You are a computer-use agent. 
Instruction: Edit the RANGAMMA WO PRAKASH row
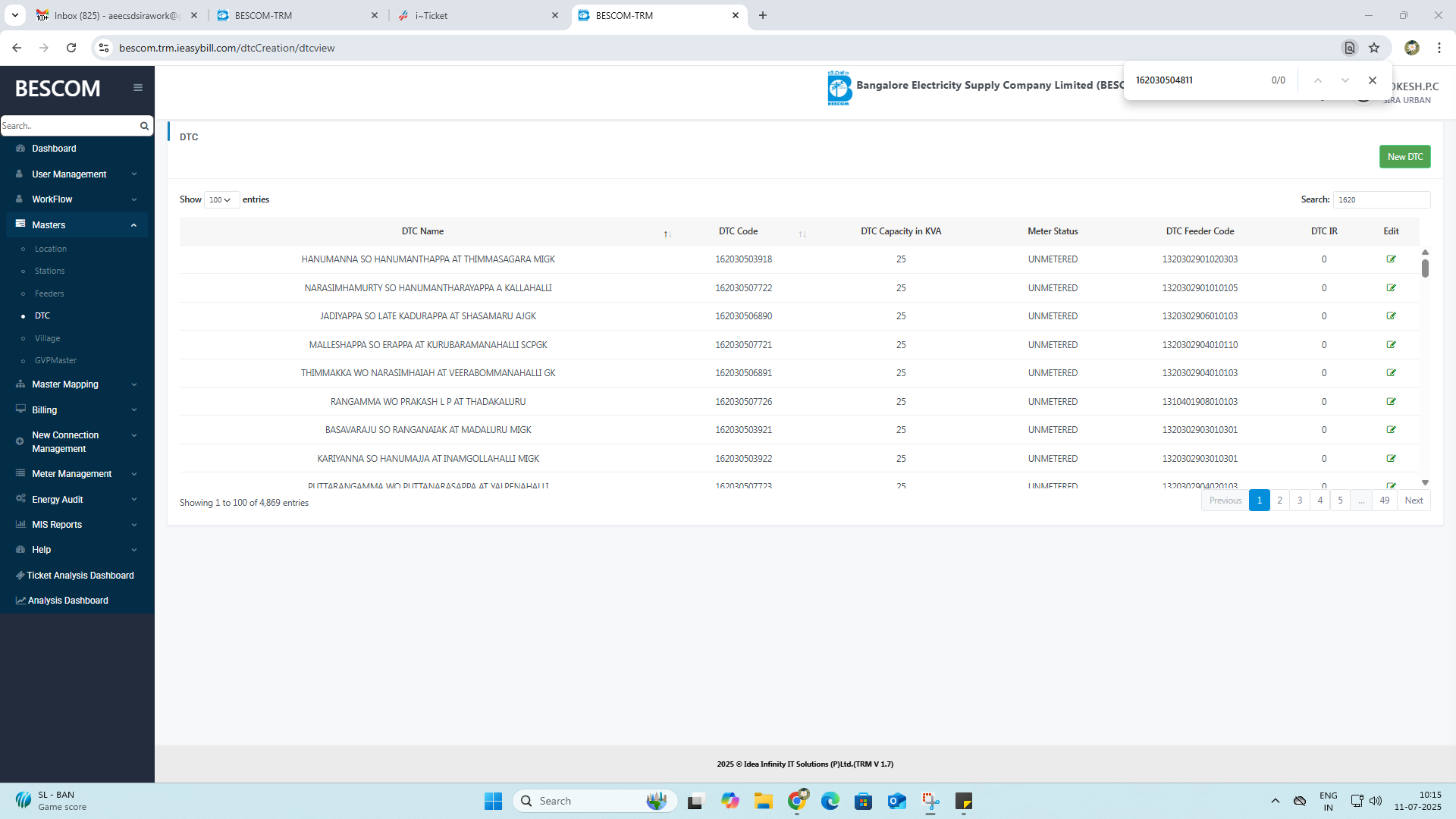click(1391, 402)
